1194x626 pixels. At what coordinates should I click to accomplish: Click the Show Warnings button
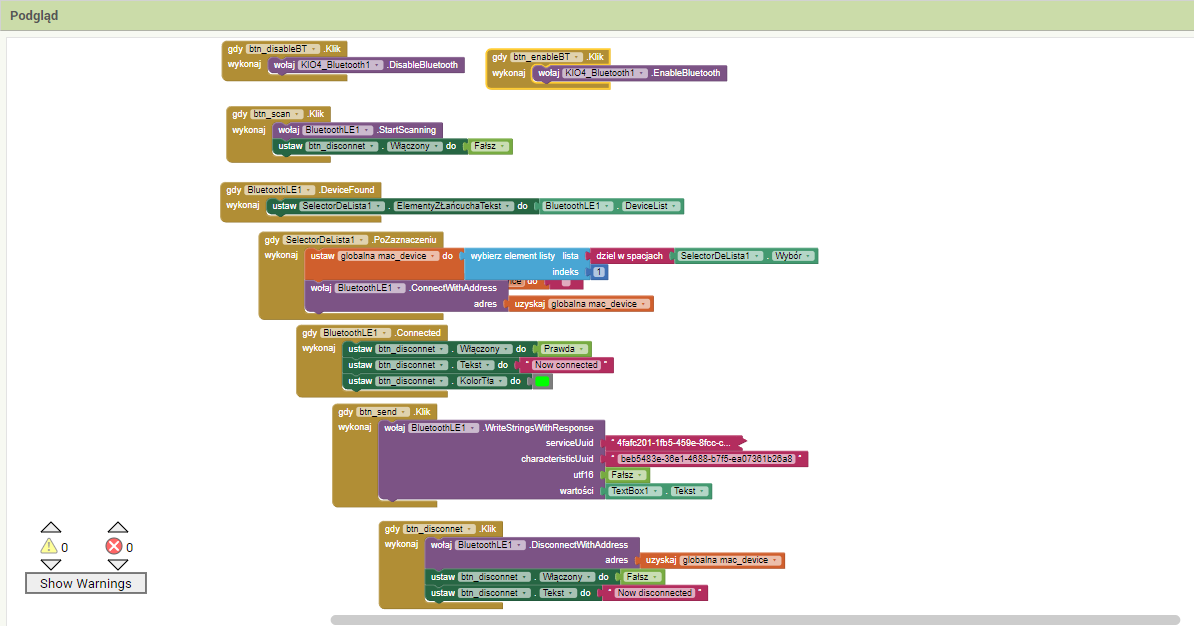pos(86,583)
